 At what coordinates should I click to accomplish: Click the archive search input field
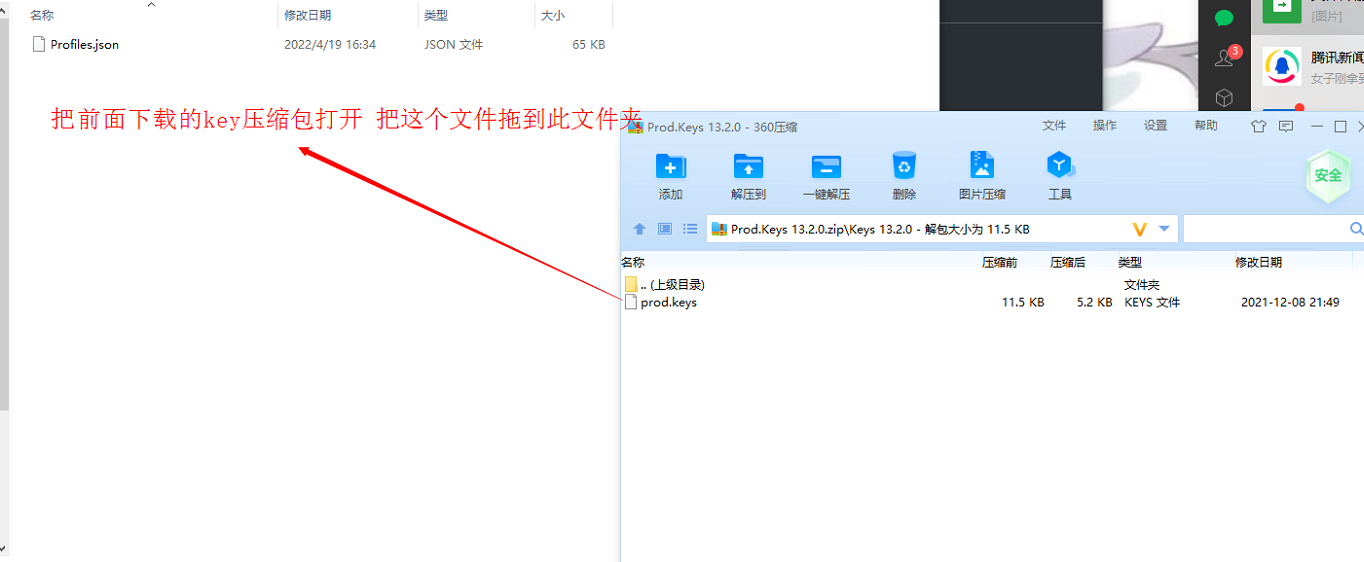point(1265,229)
